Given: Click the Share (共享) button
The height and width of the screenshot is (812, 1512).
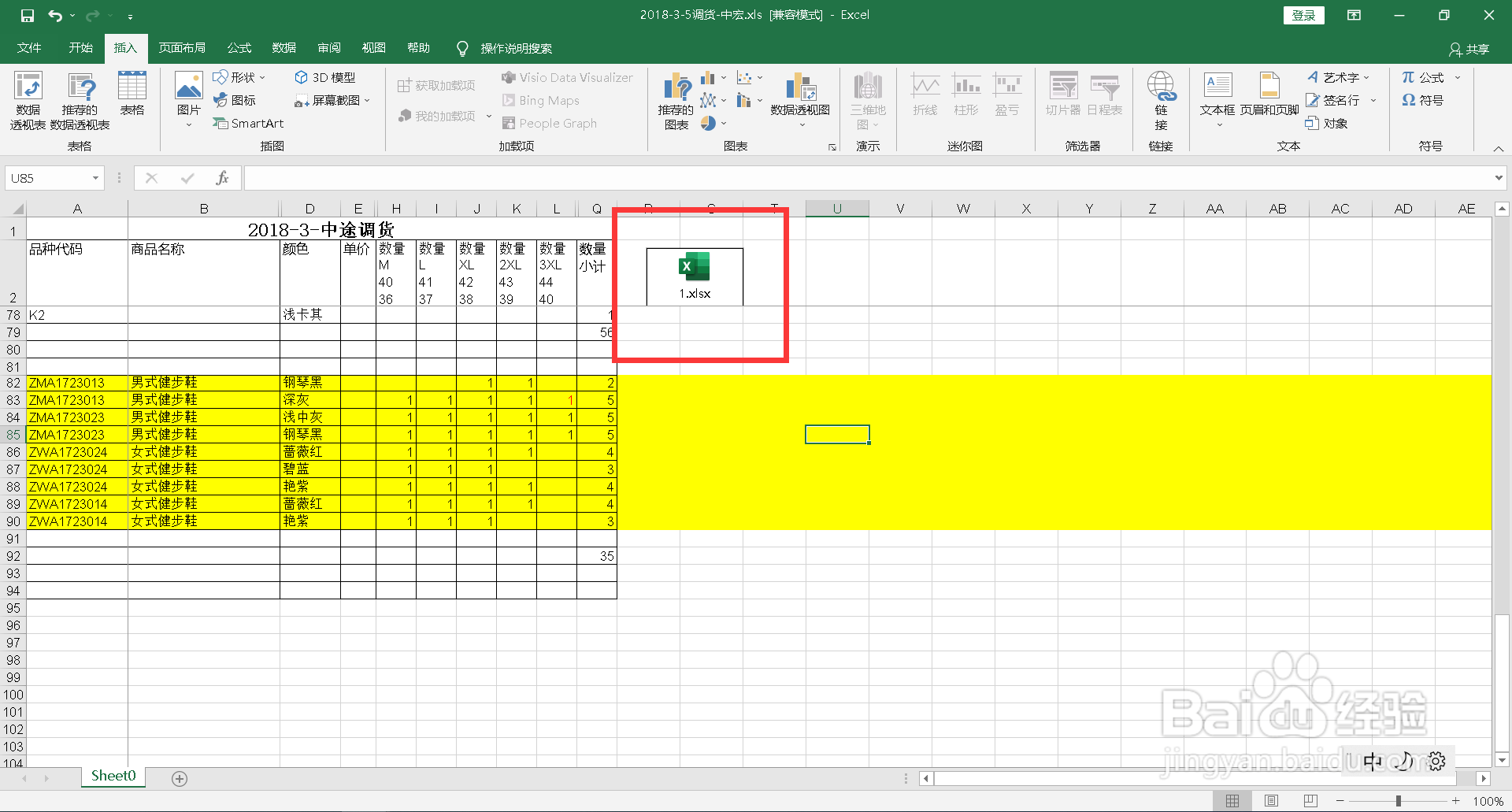Looking at the screenshot, I should 1469,49.
